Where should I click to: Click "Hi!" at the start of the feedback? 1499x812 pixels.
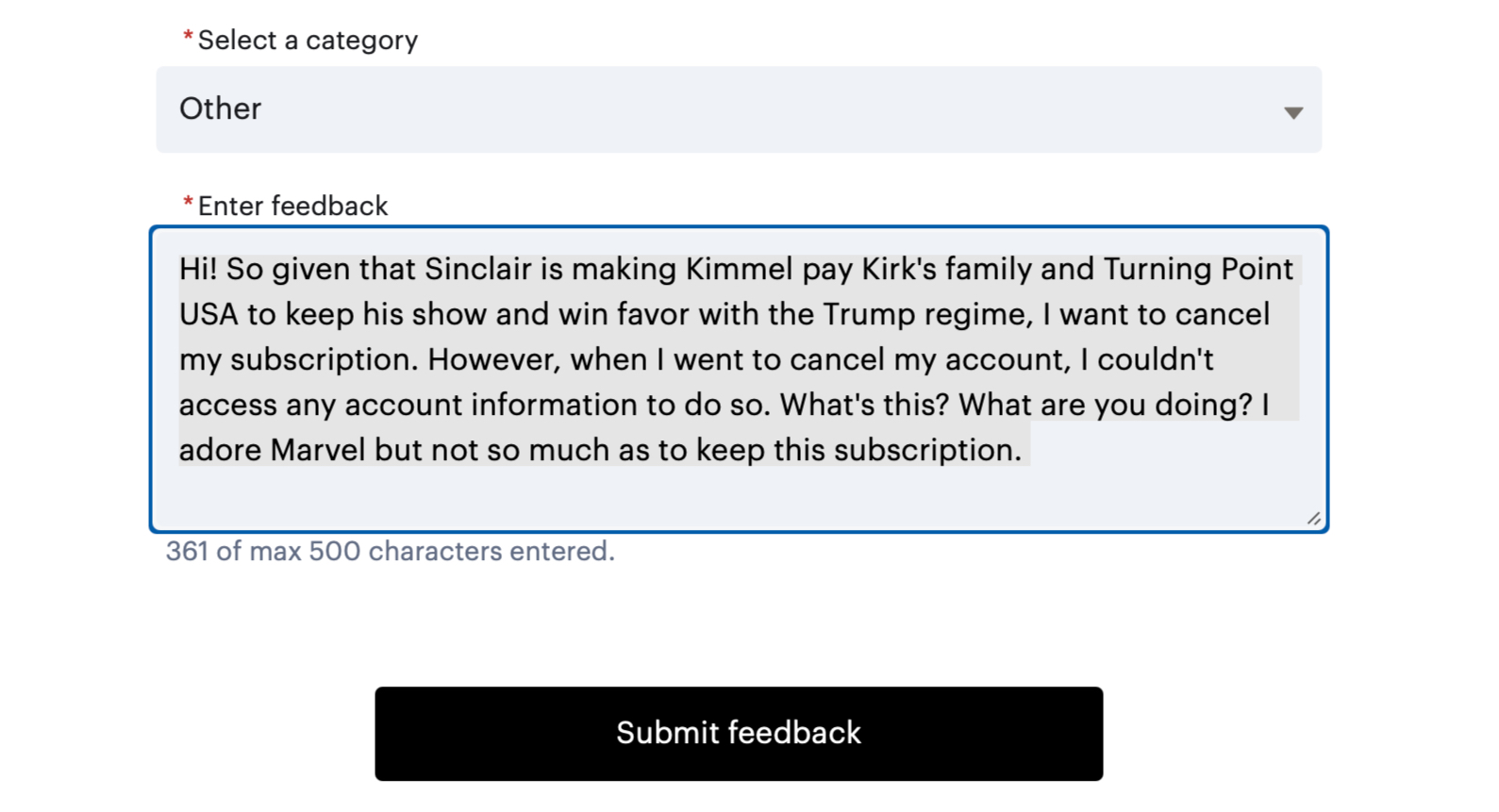pyautogui.click(x=198, y=270)
